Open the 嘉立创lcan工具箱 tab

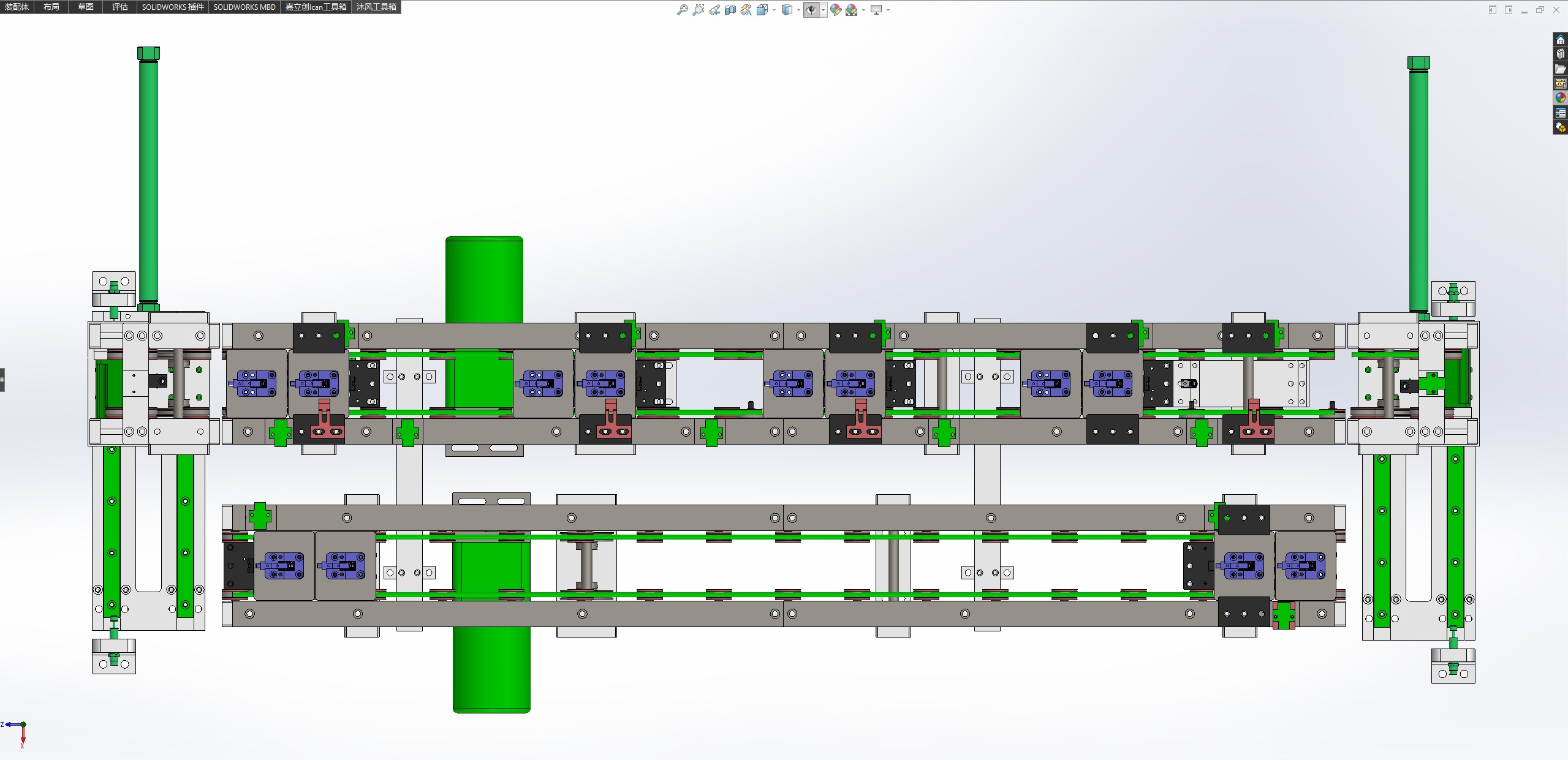point(316,7)
